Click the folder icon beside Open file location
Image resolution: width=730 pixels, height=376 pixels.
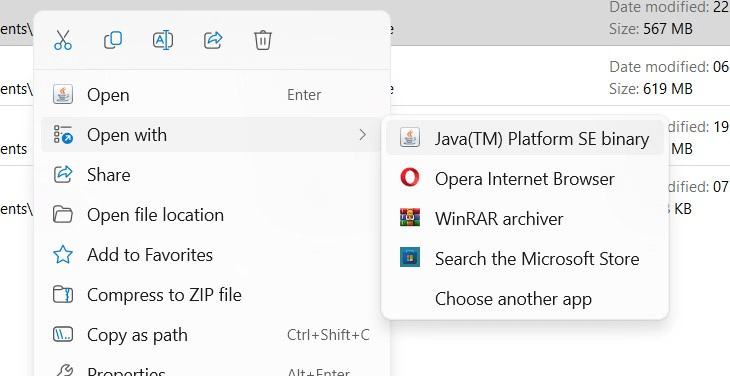pyautogui.click(x=63, y=215)
